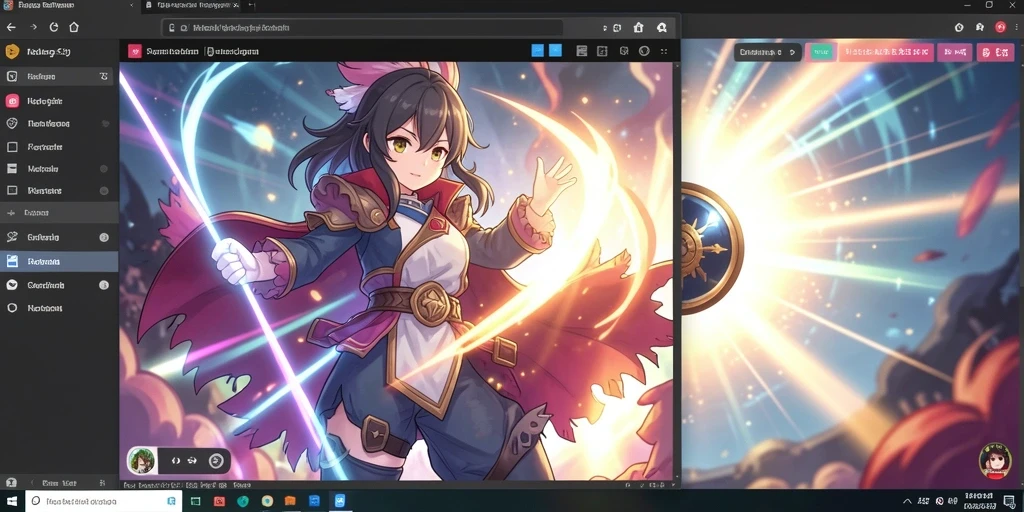Expand the system tray hidden icons chevron

[908, 501]
